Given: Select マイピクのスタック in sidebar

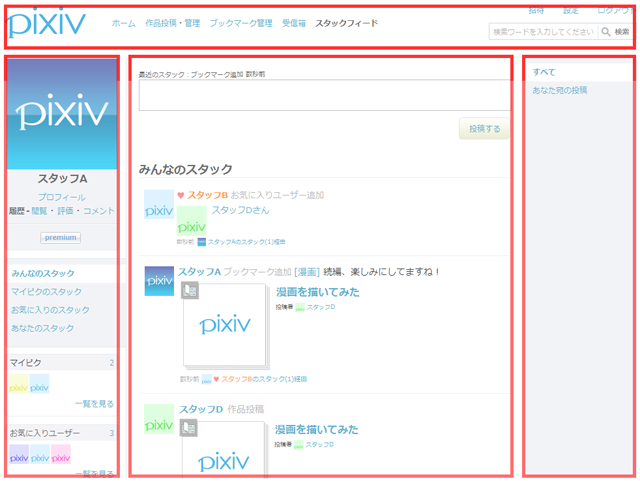Looking at the screenshot, I should [46, 292].
